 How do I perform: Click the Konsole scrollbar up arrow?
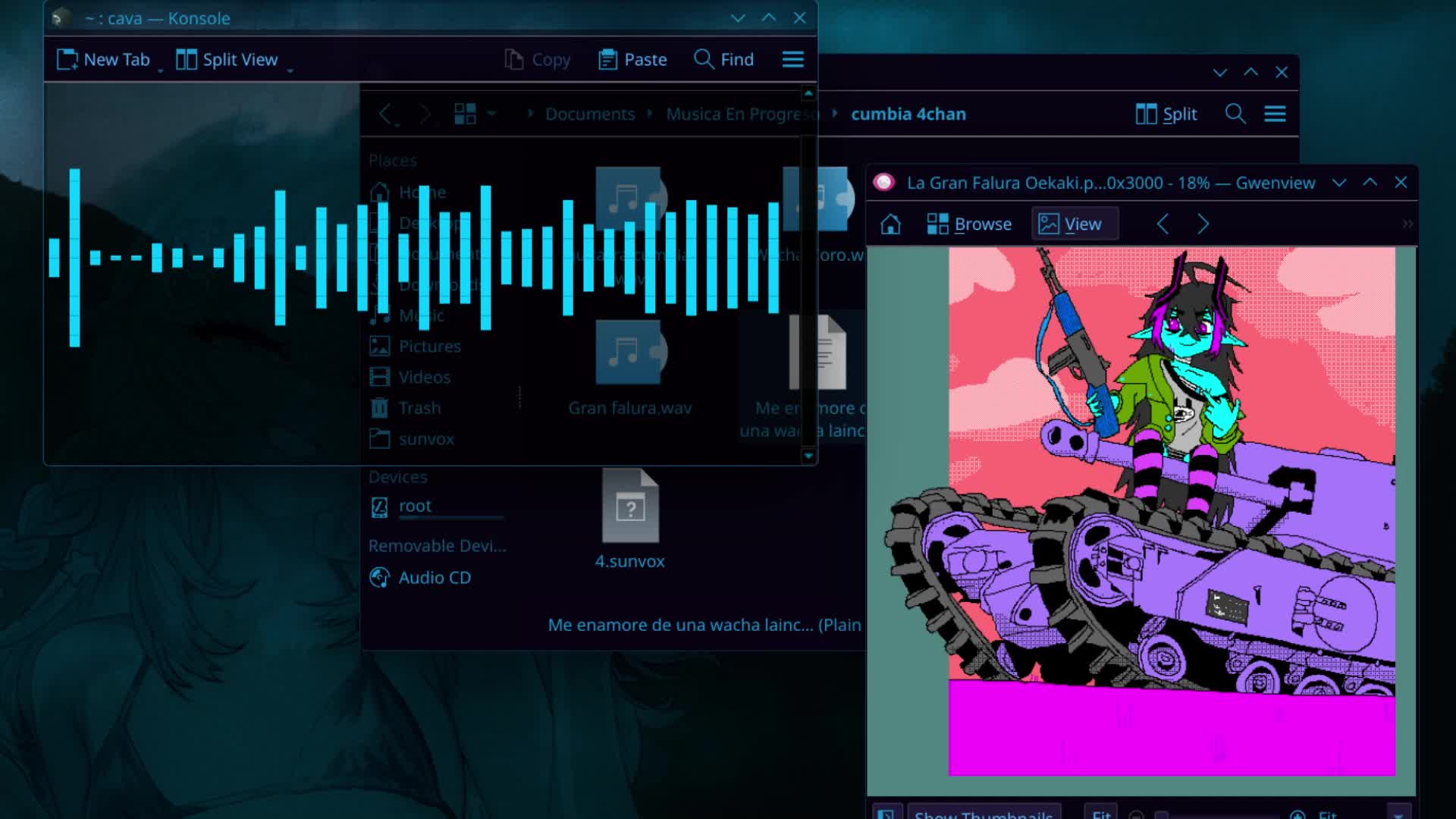tap(808, 93)
